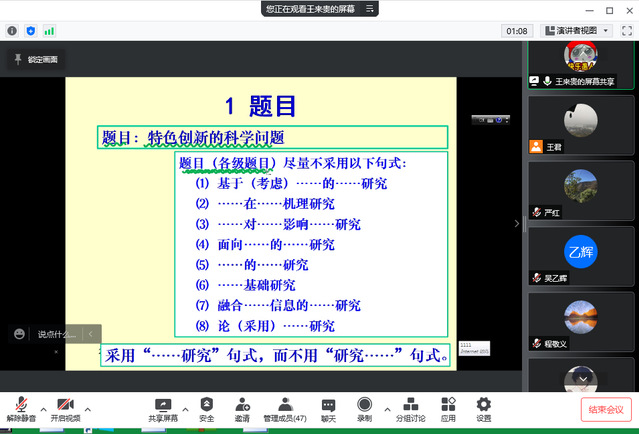This screenshot has width=639, height=434.
Task: Open 管理成员 participant management
Action: [284, 408]
